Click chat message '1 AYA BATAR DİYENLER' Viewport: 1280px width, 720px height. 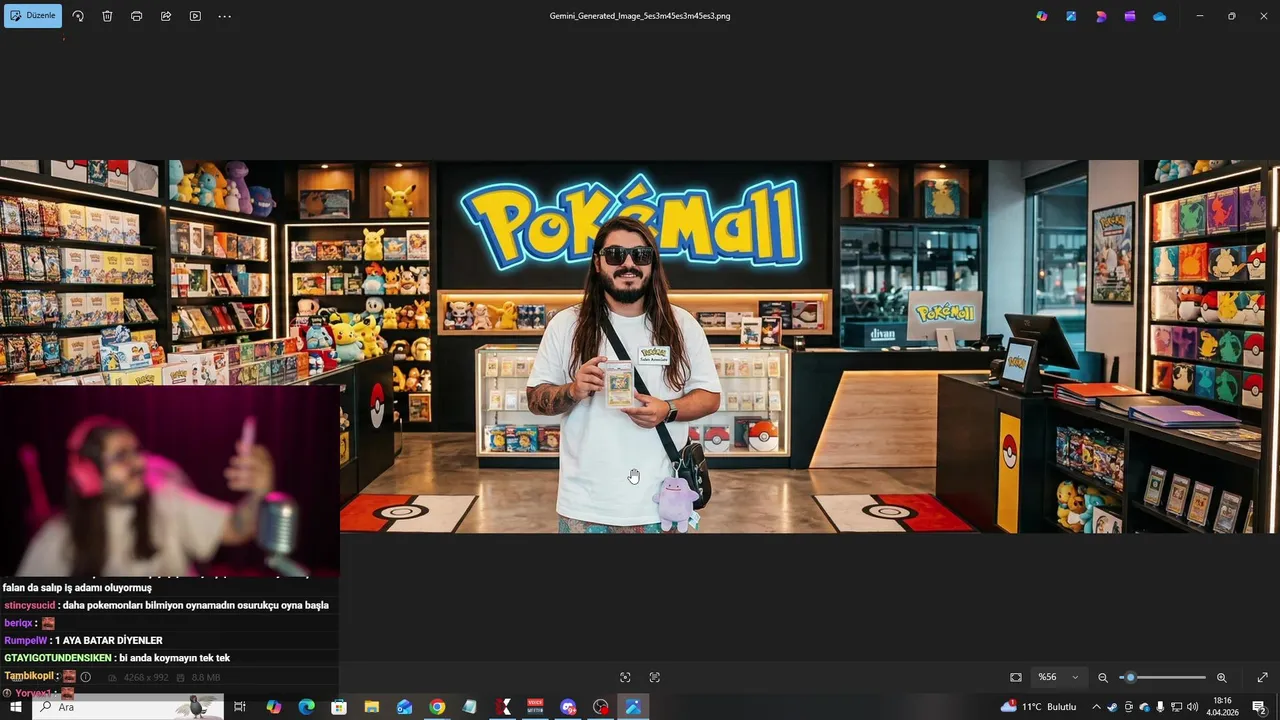[x=108, y=640]
